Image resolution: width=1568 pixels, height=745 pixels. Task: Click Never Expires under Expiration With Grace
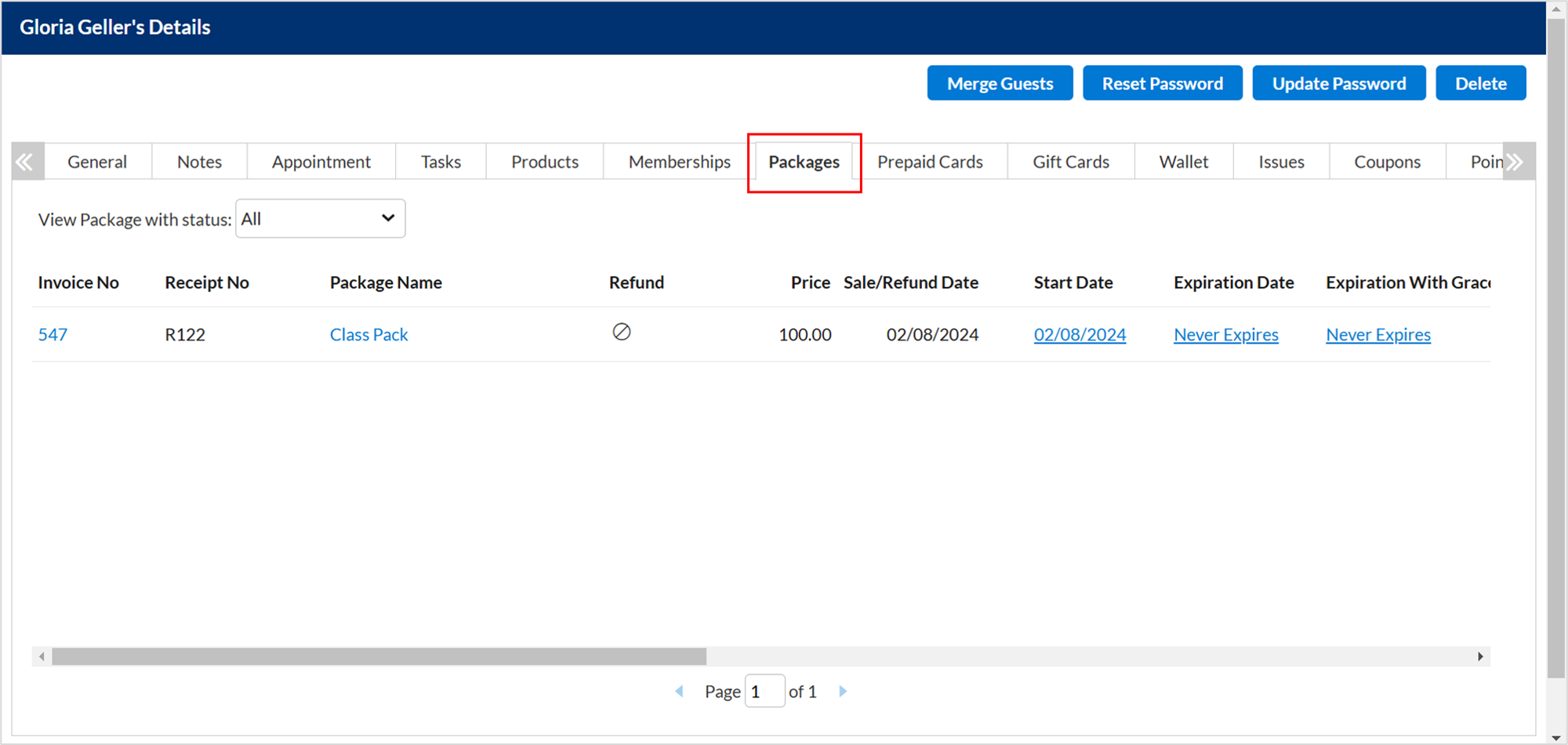tap(1378, 335)
